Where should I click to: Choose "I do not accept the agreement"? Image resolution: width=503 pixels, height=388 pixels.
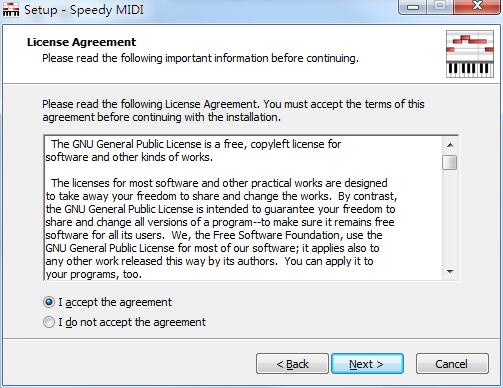(49, 322)
